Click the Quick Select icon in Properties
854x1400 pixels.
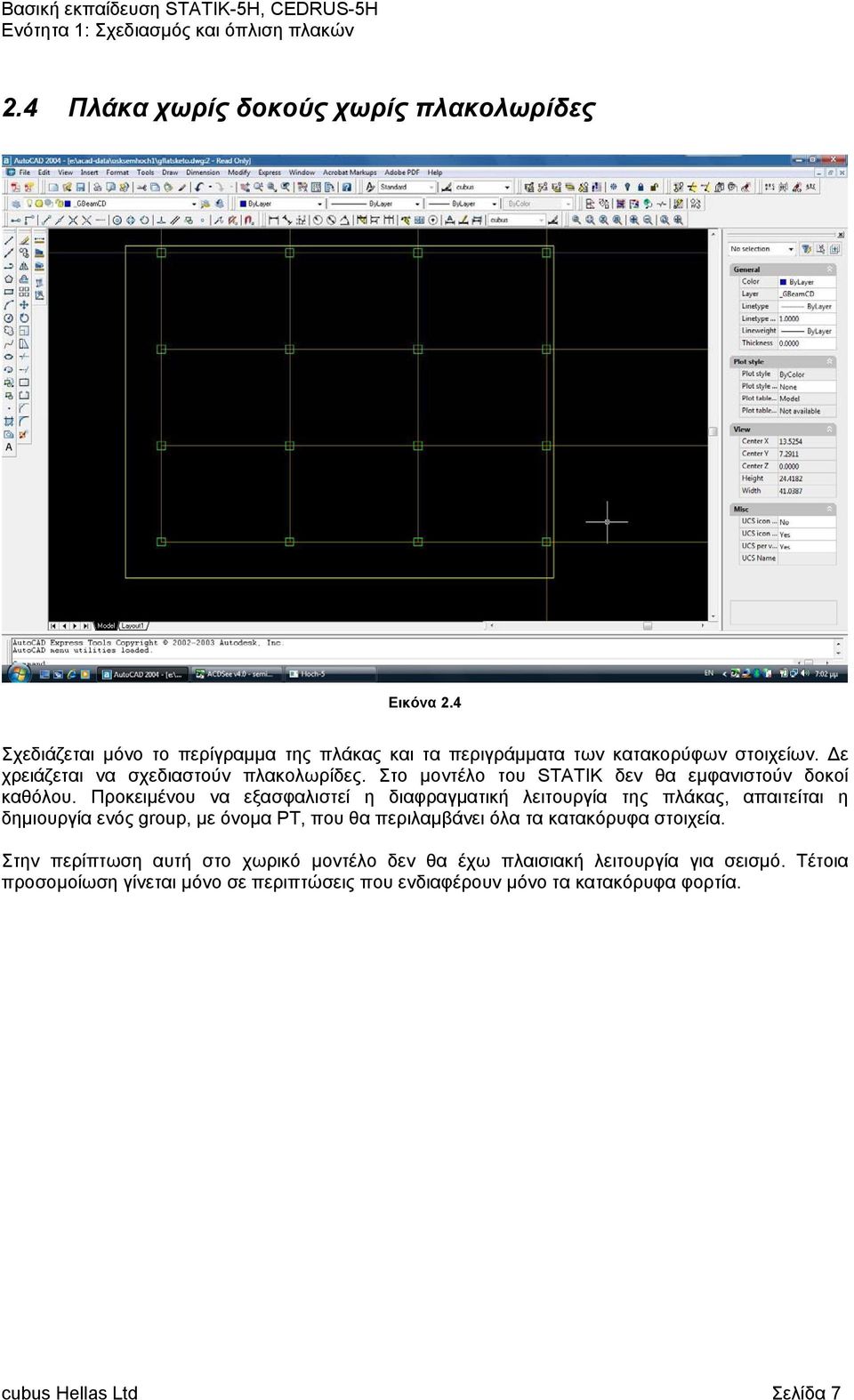coord(806,249)
